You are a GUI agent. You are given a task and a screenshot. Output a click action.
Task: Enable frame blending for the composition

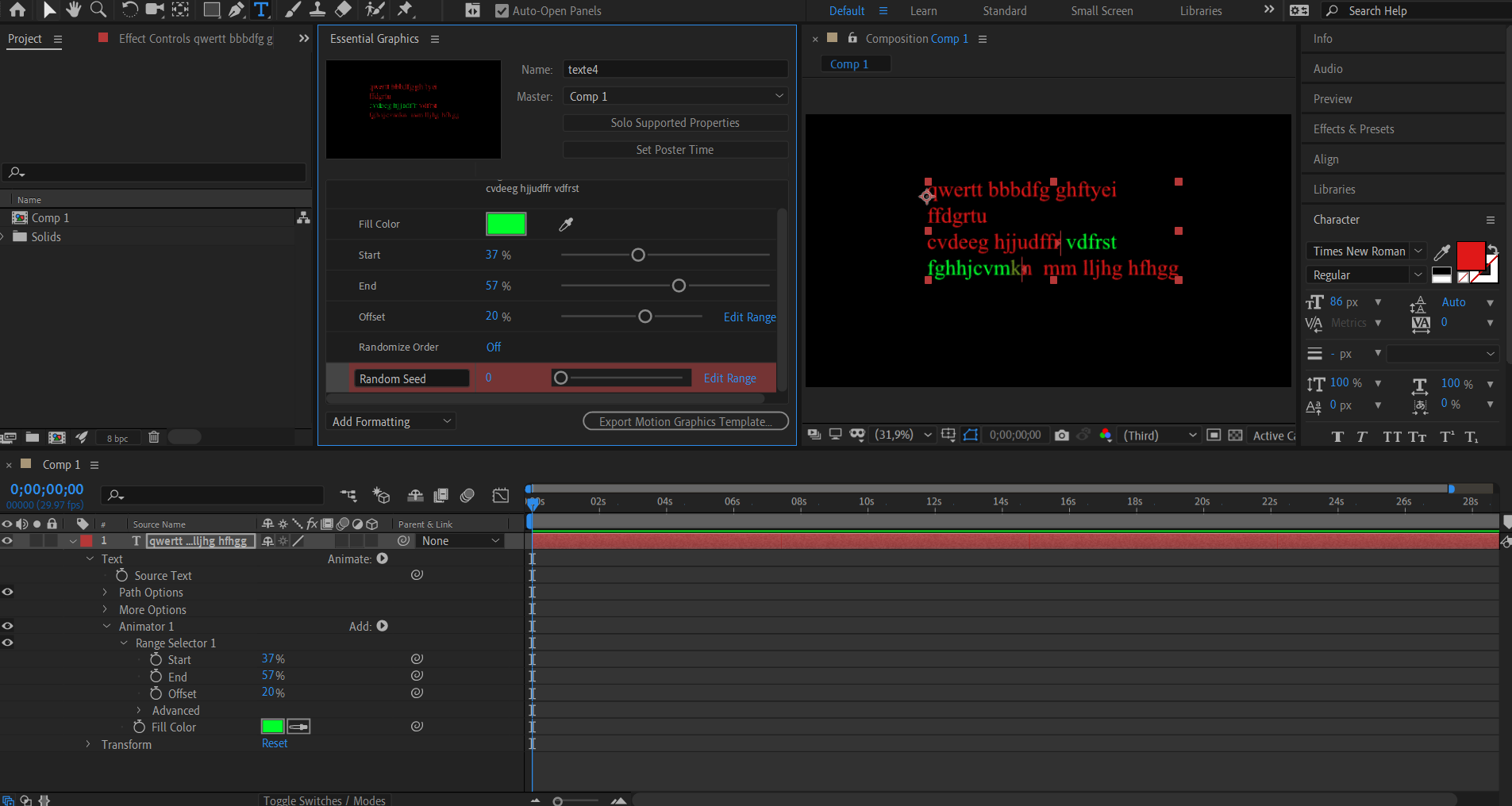pos(441,495)
